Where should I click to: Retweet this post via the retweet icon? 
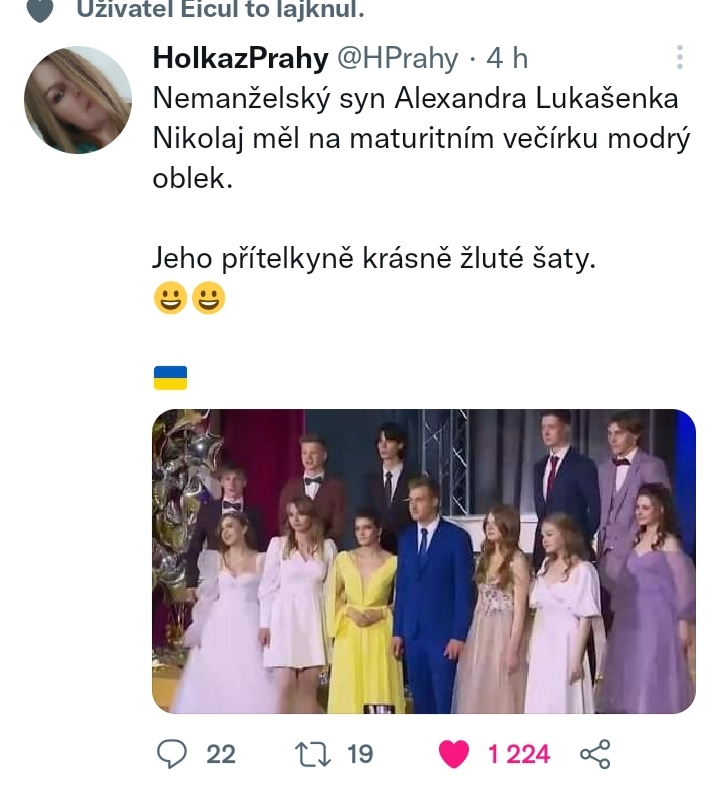tap(313, 753)
